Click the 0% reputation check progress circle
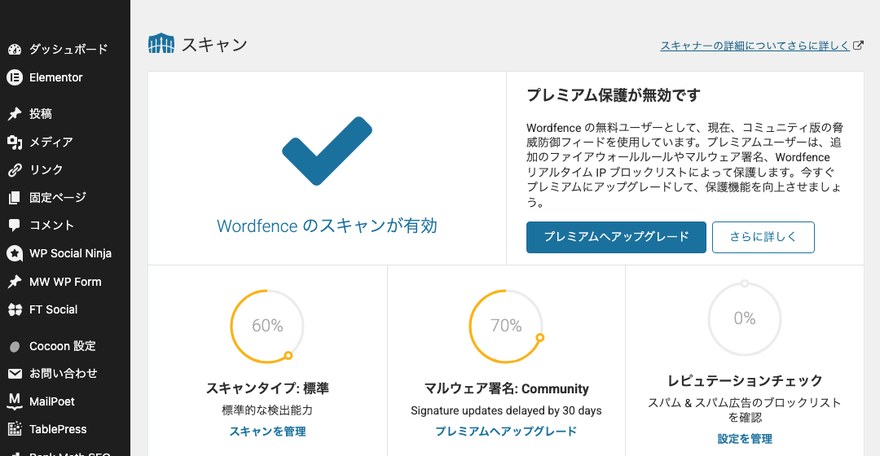 coord(745,318)
